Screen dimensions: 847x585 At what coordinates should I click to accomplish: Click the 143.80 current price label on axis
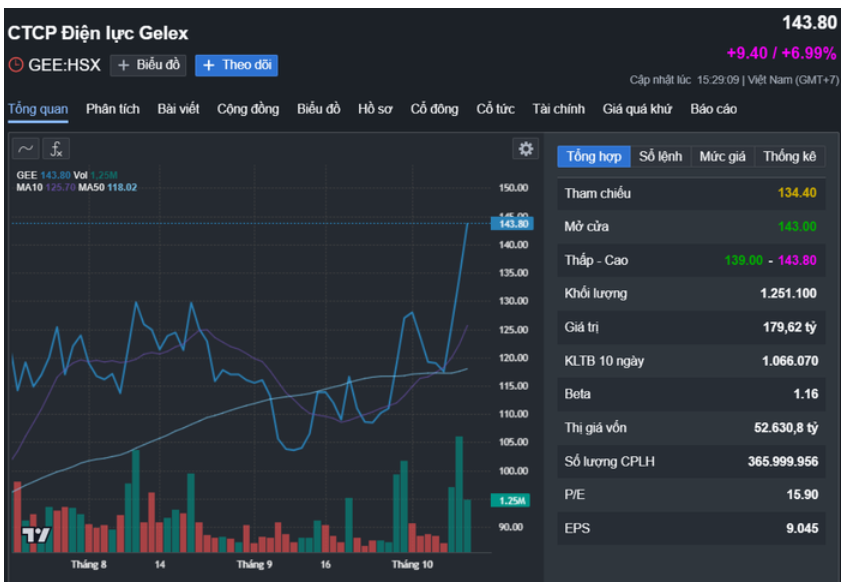514,224
